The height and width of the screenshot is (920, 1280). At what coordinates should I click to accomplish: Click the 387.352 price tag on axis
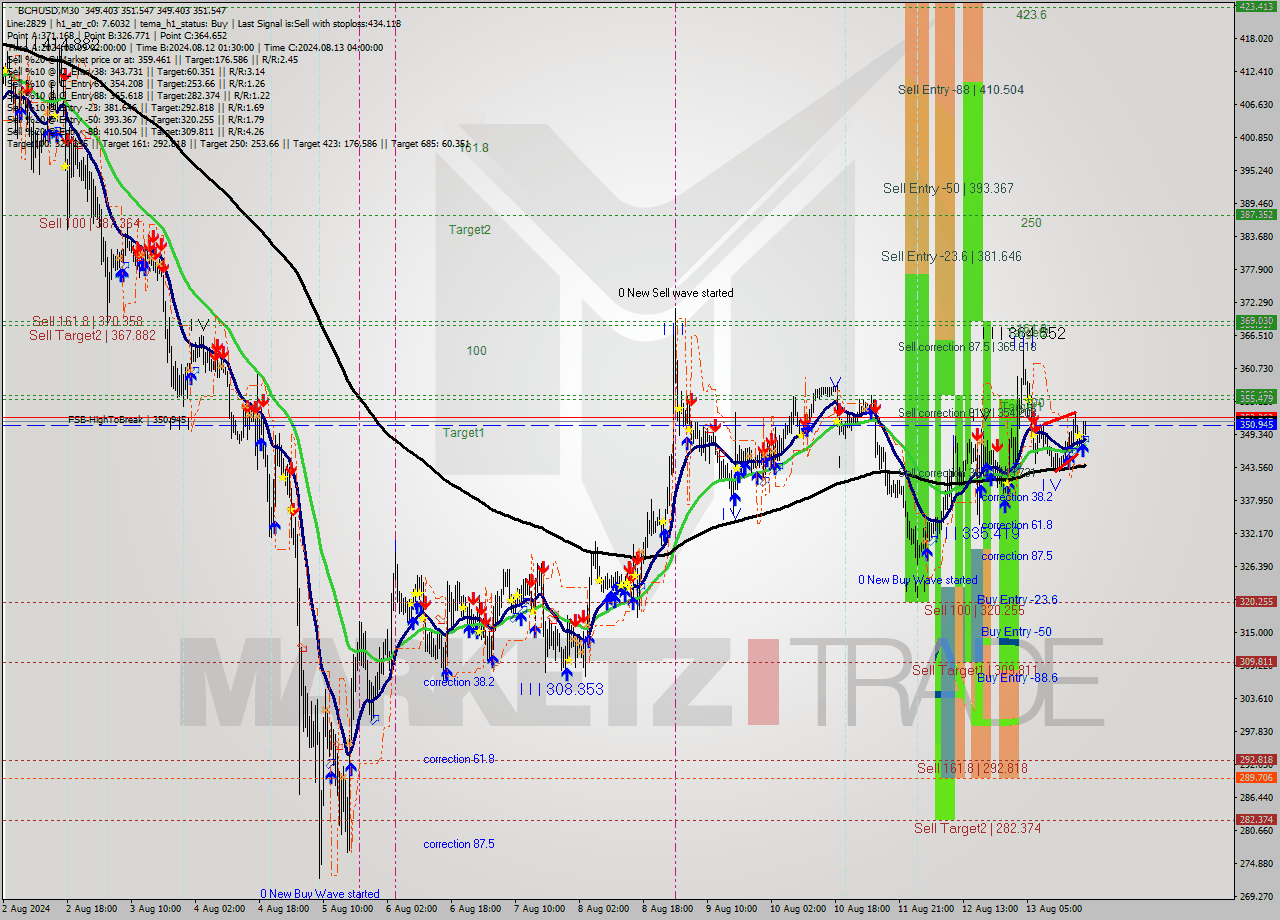[1257, 214]
